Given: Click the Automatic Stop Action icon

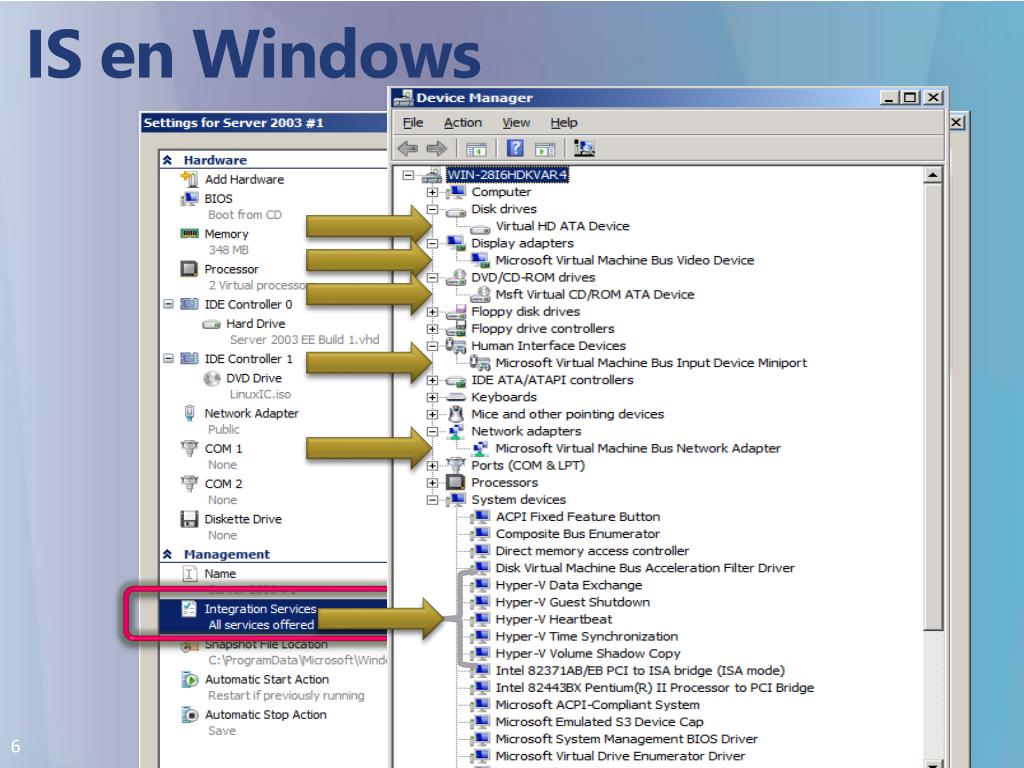Looking at the screenshot, I should click(189, 715).
